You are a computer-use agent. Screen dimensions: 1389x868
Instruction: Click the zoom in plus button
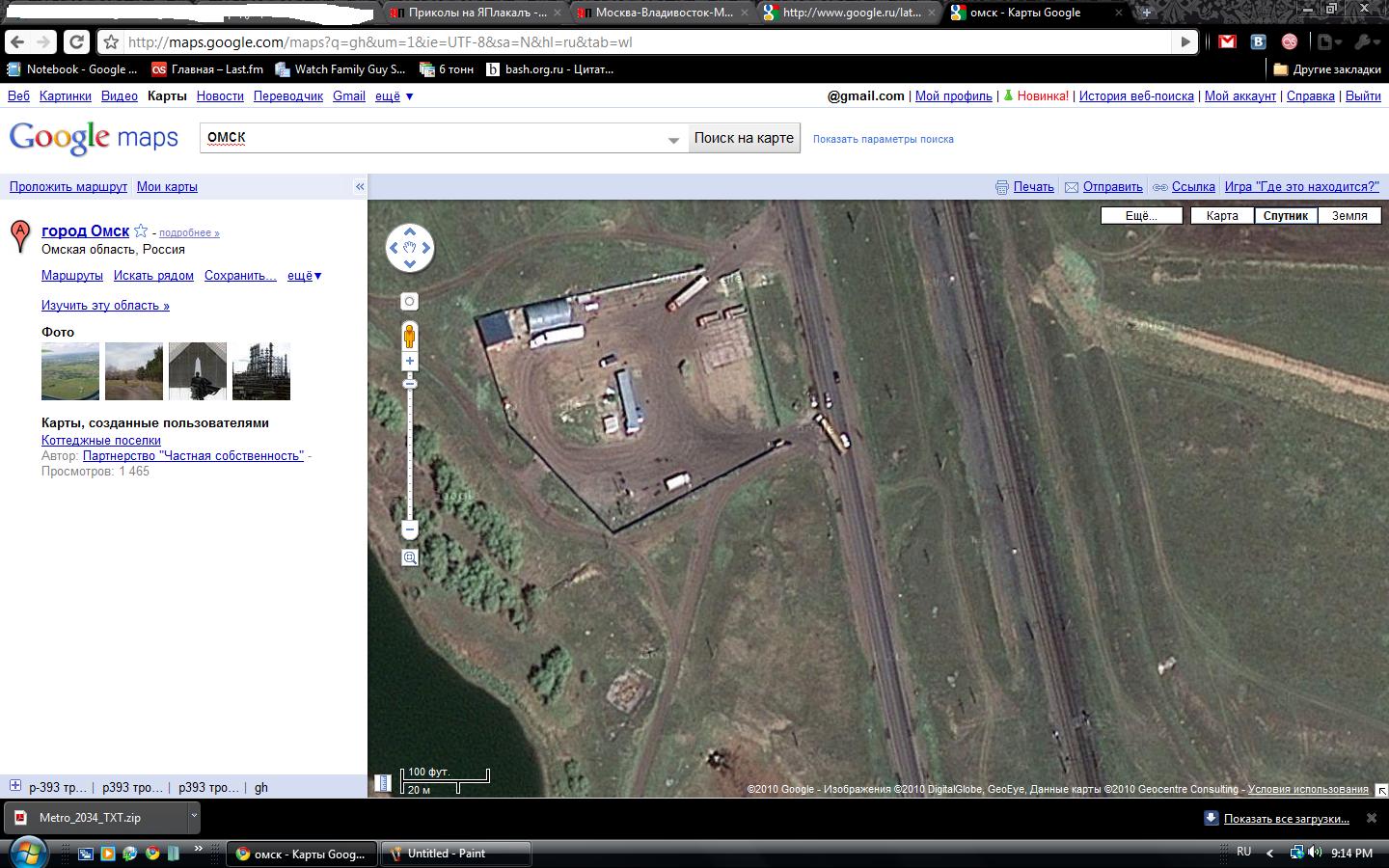410,362
